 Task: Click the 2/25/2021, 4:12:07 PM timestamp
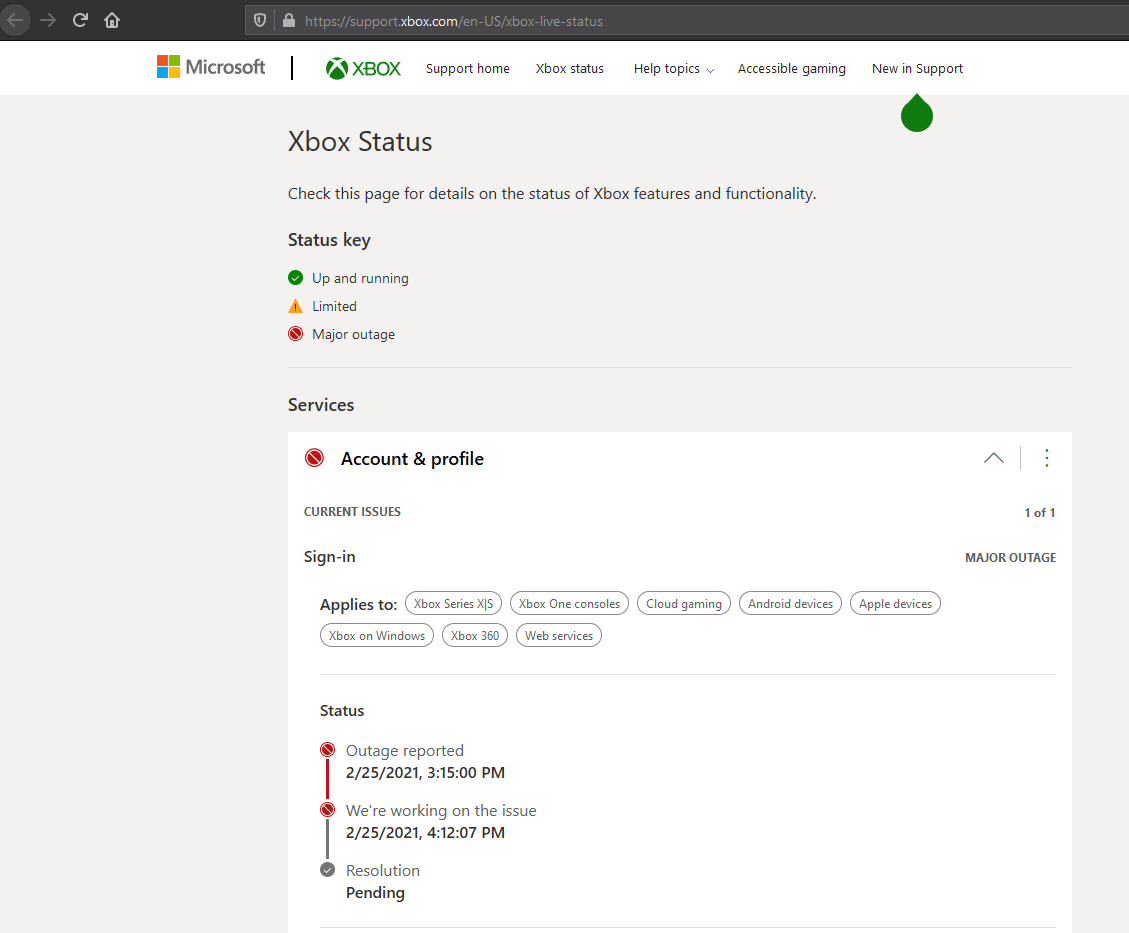tap(426, 832)
